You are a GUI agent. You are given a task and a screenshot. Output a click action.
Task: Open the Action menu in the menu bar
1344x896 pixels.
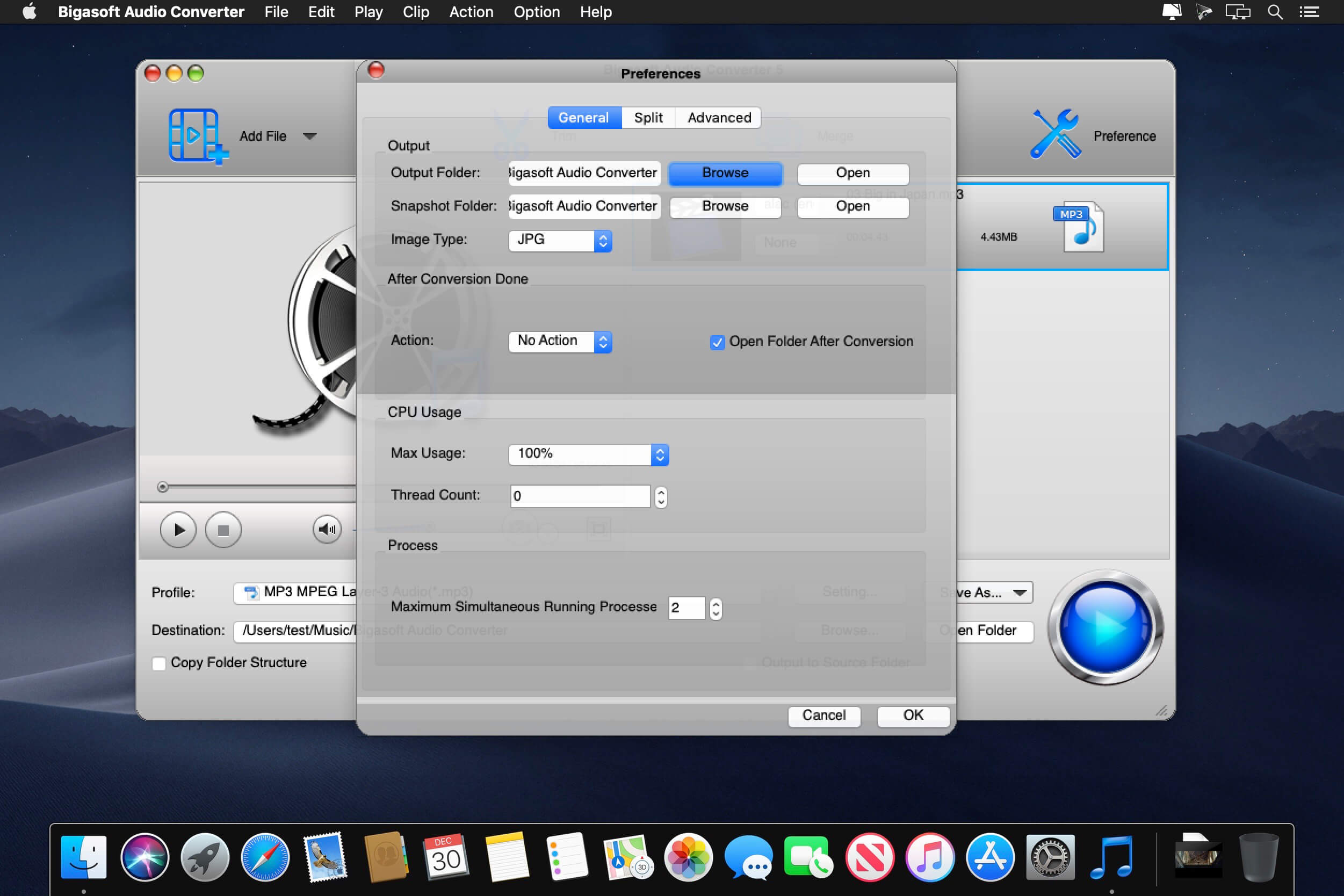(471, 12)
